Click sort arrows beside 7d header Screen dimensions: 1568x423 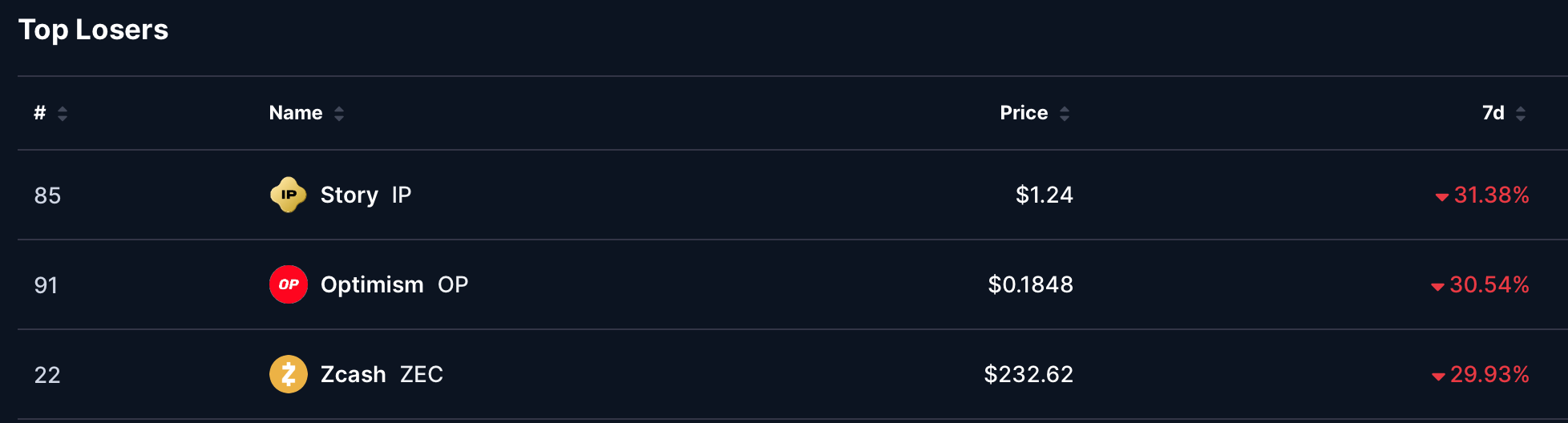point(1521,114)
